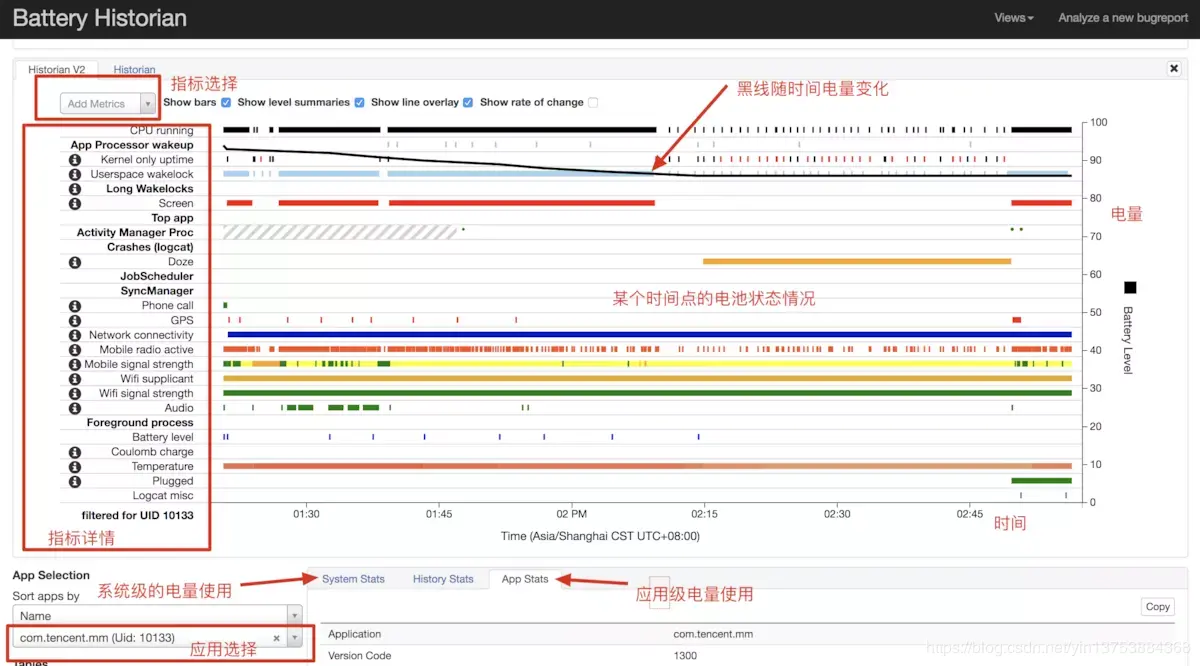Click the Top app label
This screenshot has width=1200, height=666.
point(172,218)
